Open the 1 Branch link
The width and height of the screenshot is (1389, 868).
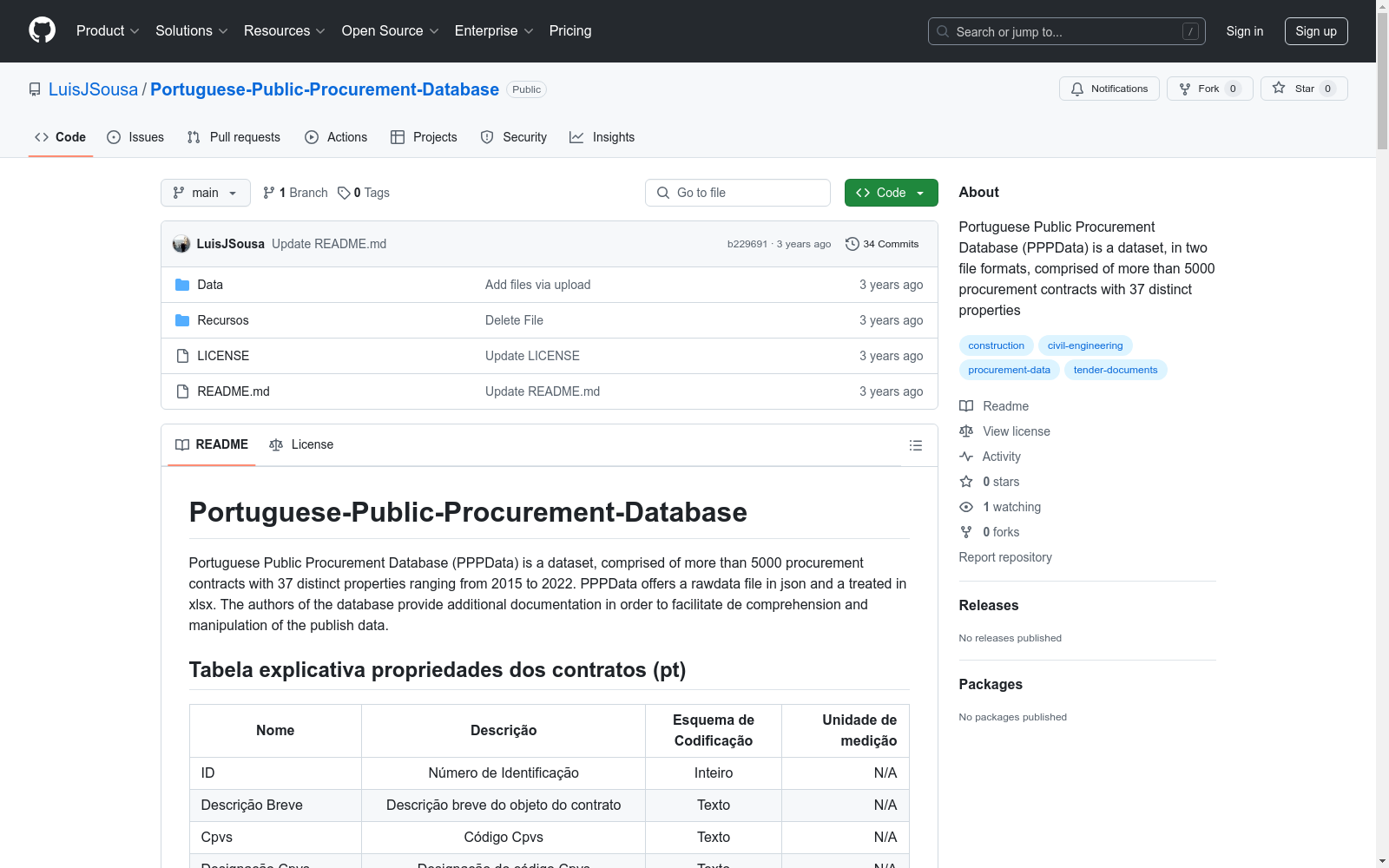295,193
